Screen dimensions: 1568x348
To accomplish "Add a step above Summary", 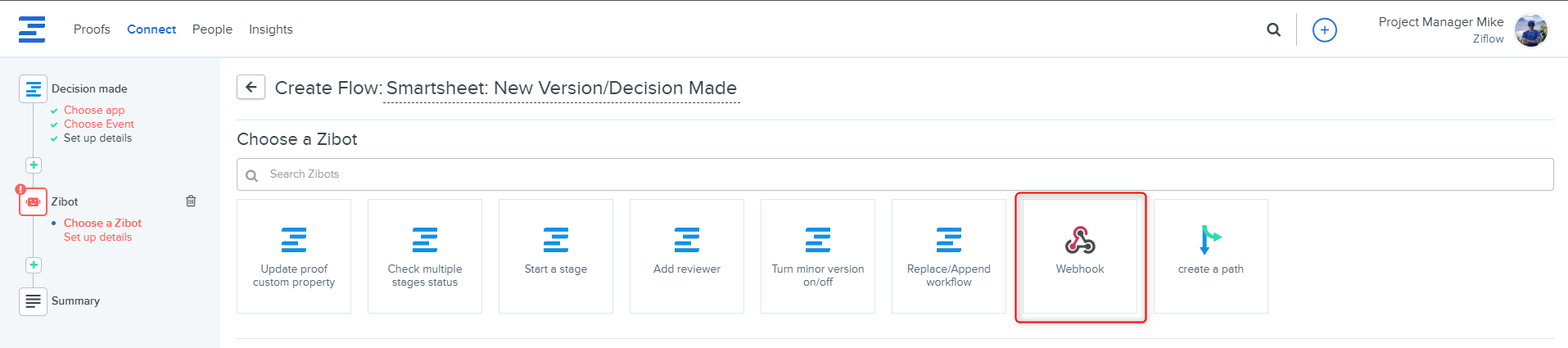I will click(34, 265).
